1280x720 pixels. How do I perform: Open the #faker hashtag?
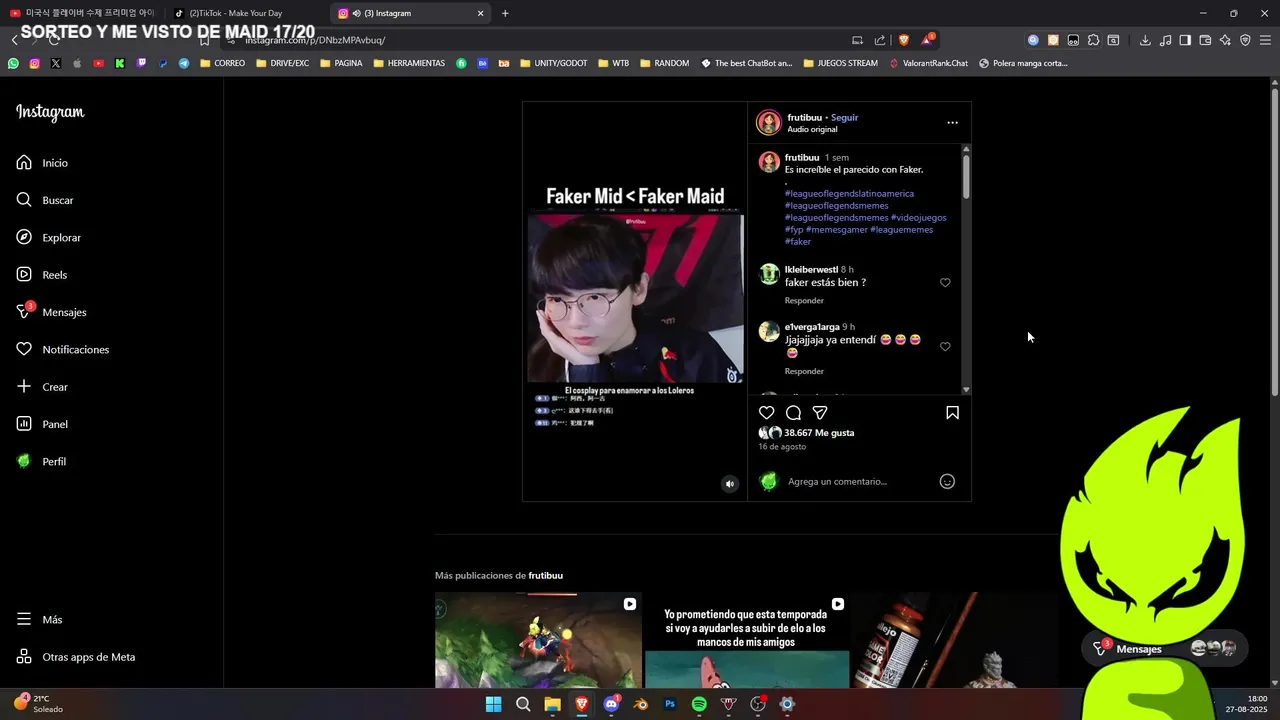[798, 241]
